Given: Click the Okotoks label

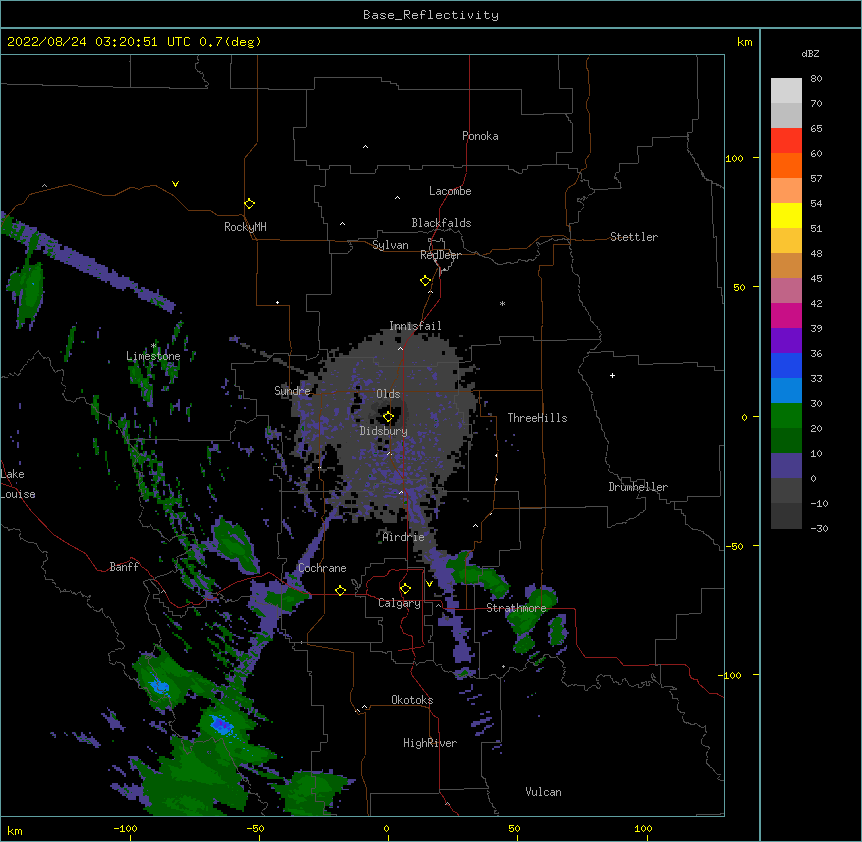Looking at the screenshot, I should [x=412, y=700].
